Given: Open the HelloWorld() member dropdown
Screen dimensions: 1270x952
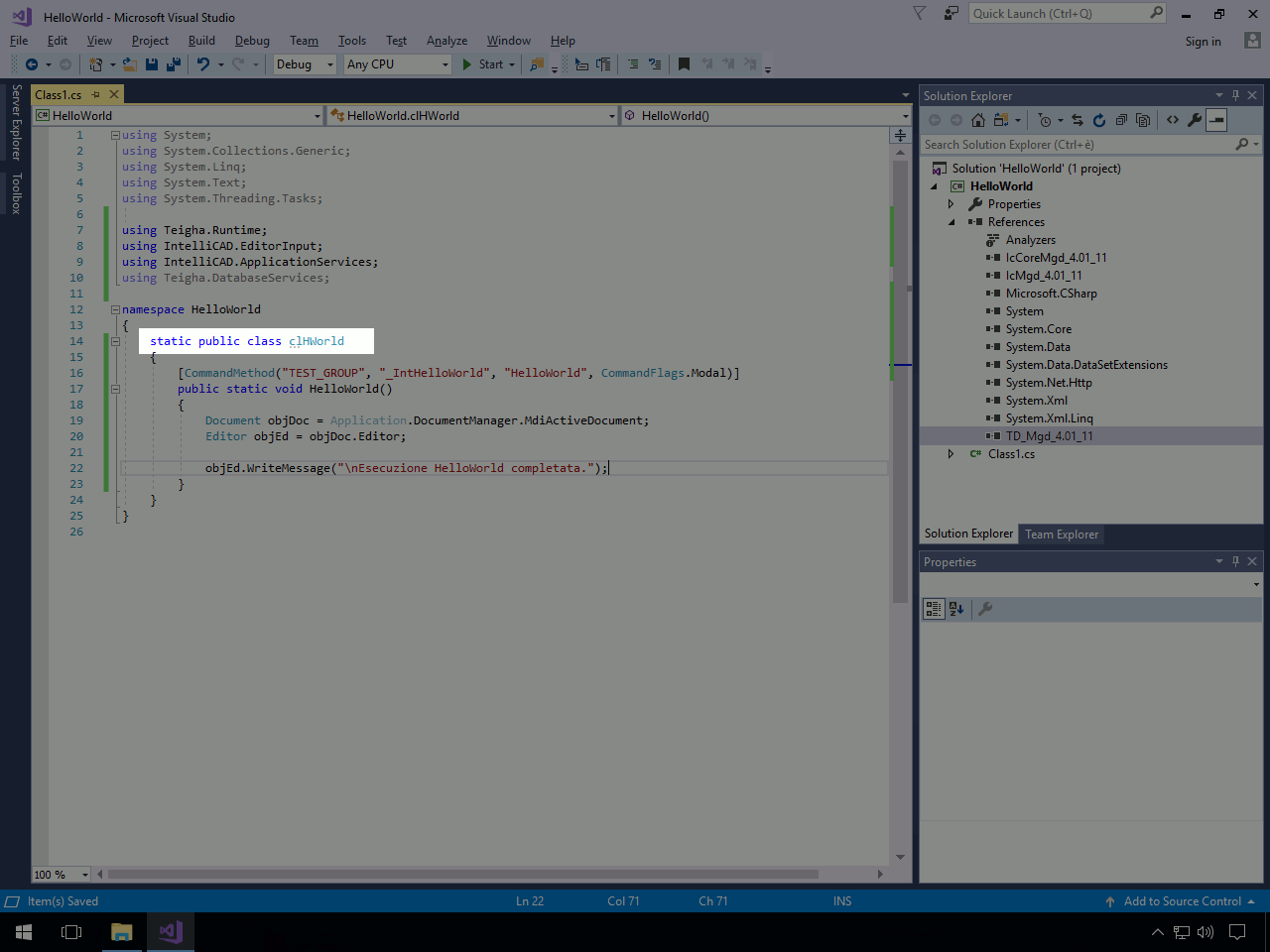Looking at the screenshot, I should [767, 116].
